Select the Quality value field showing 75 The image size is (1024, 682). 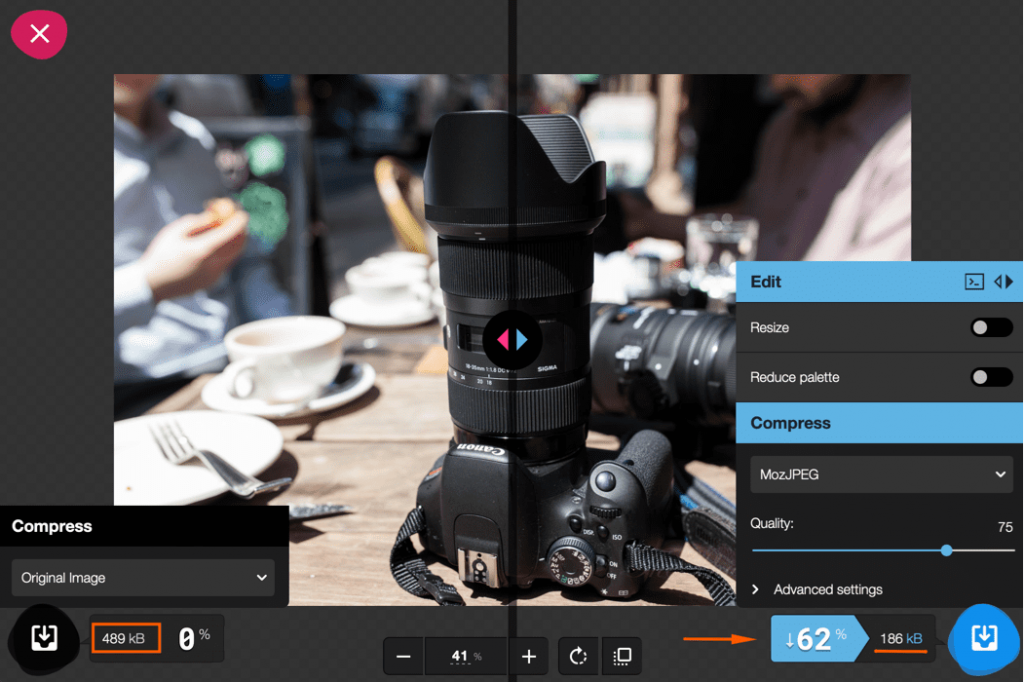(1004, 527)
